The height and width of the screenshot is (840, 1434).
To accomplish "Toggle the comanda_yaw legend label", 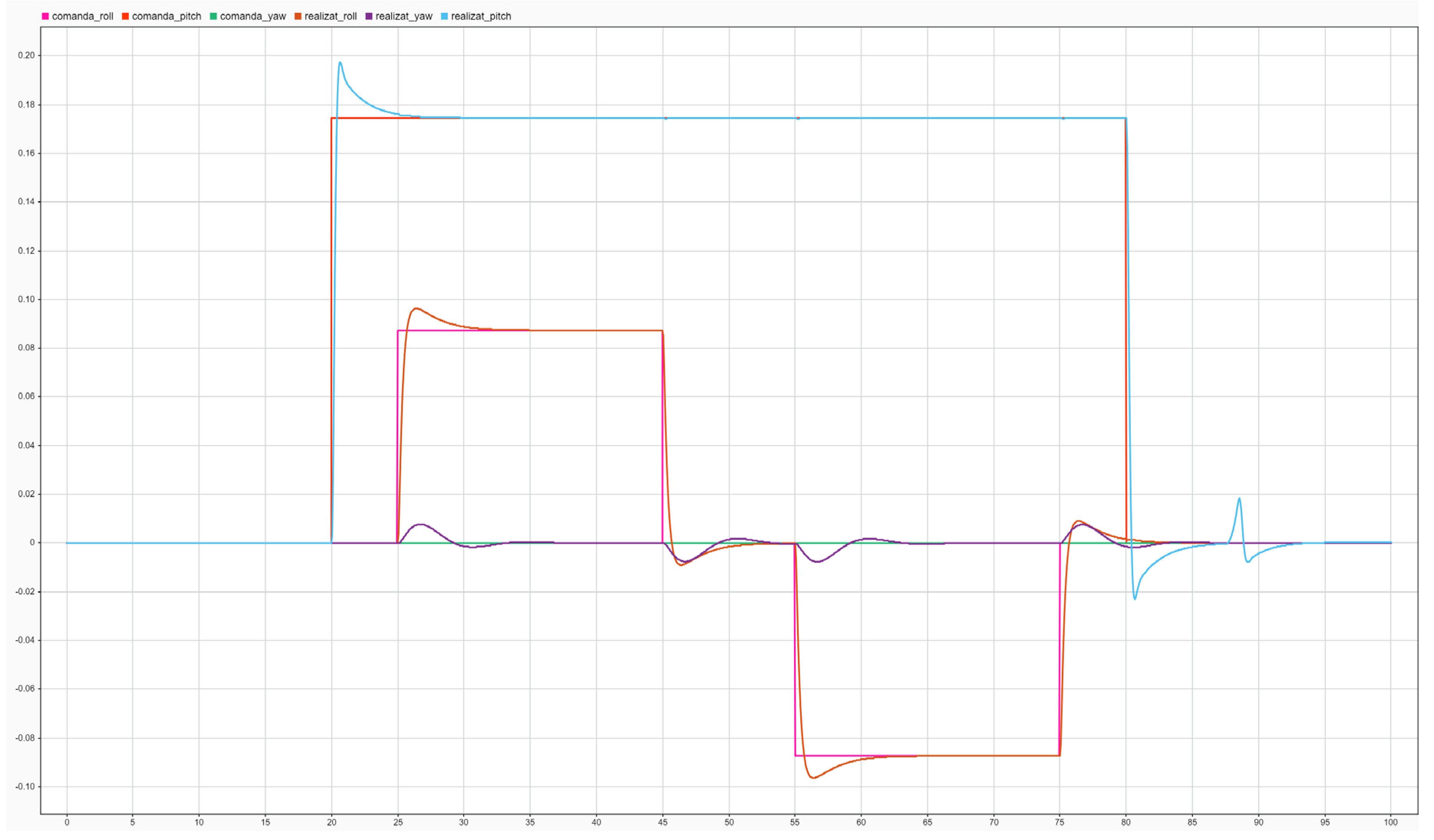I will (x=253, y=16).
